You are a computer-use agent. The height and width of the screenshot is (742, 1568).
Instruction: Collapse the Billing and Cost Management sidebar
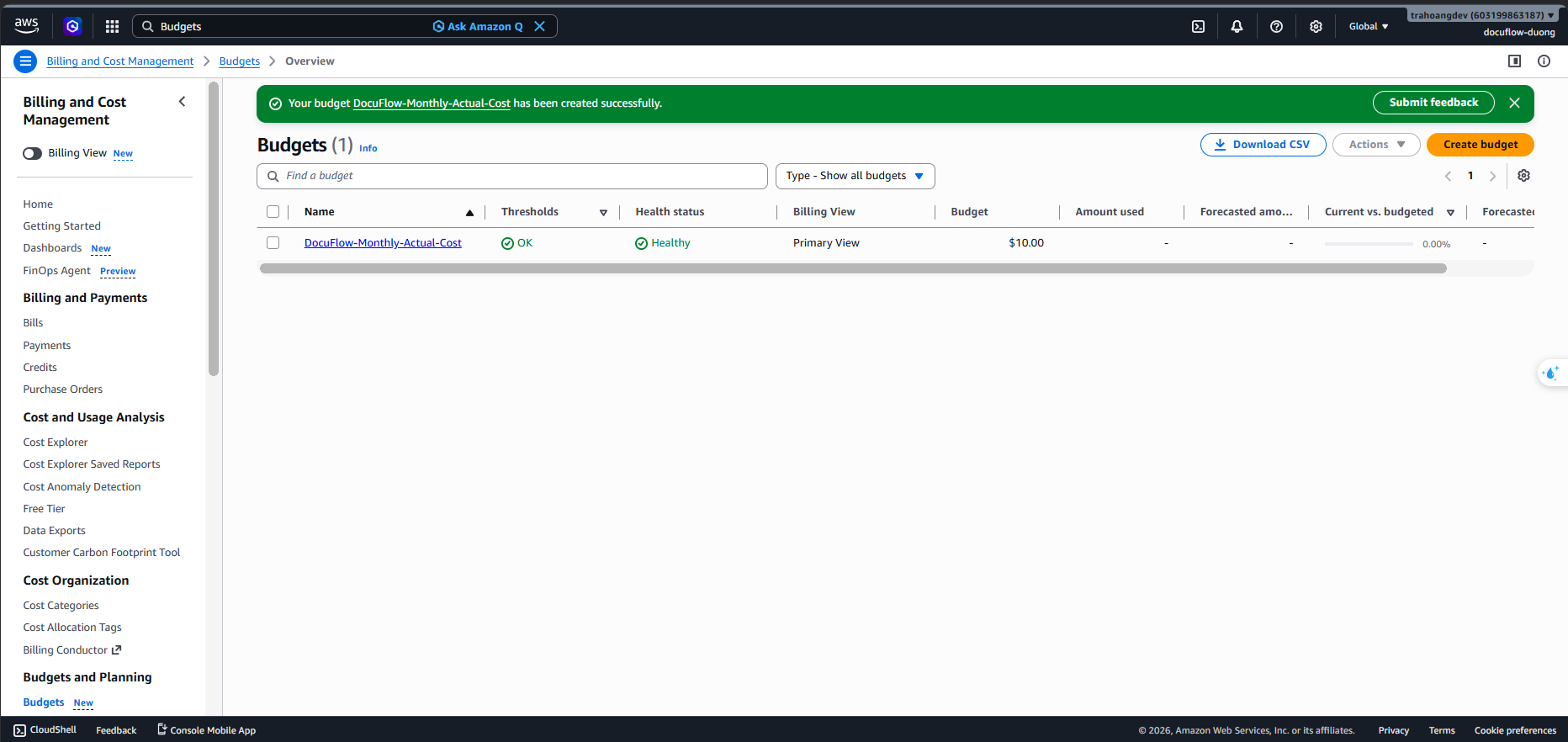pyautogui.click(x=183, y=102)
